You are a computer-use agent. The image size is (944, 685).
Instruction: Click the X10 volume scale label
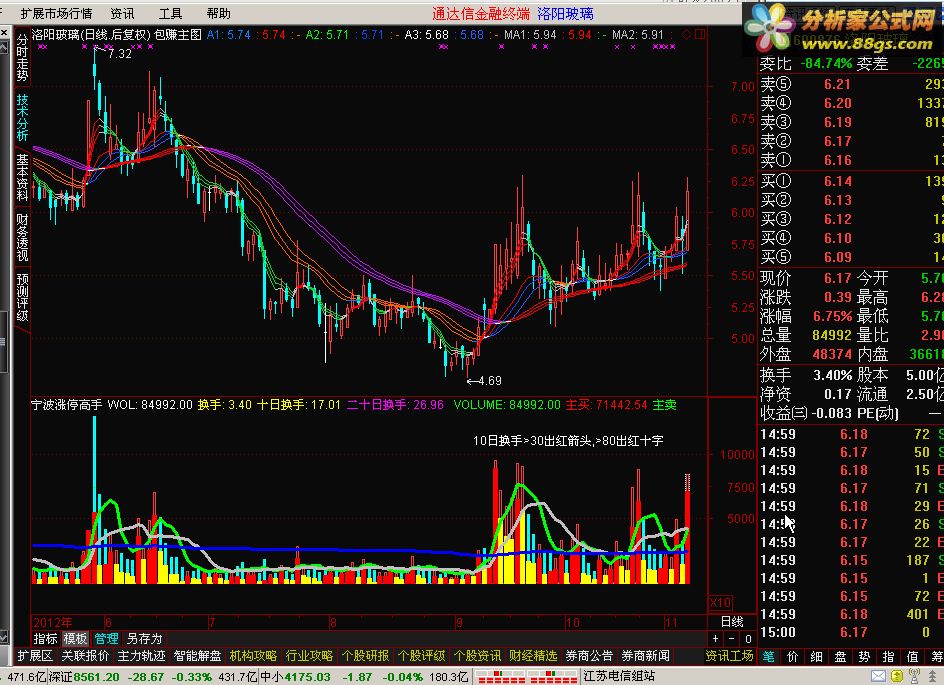[x=720, y=603]
